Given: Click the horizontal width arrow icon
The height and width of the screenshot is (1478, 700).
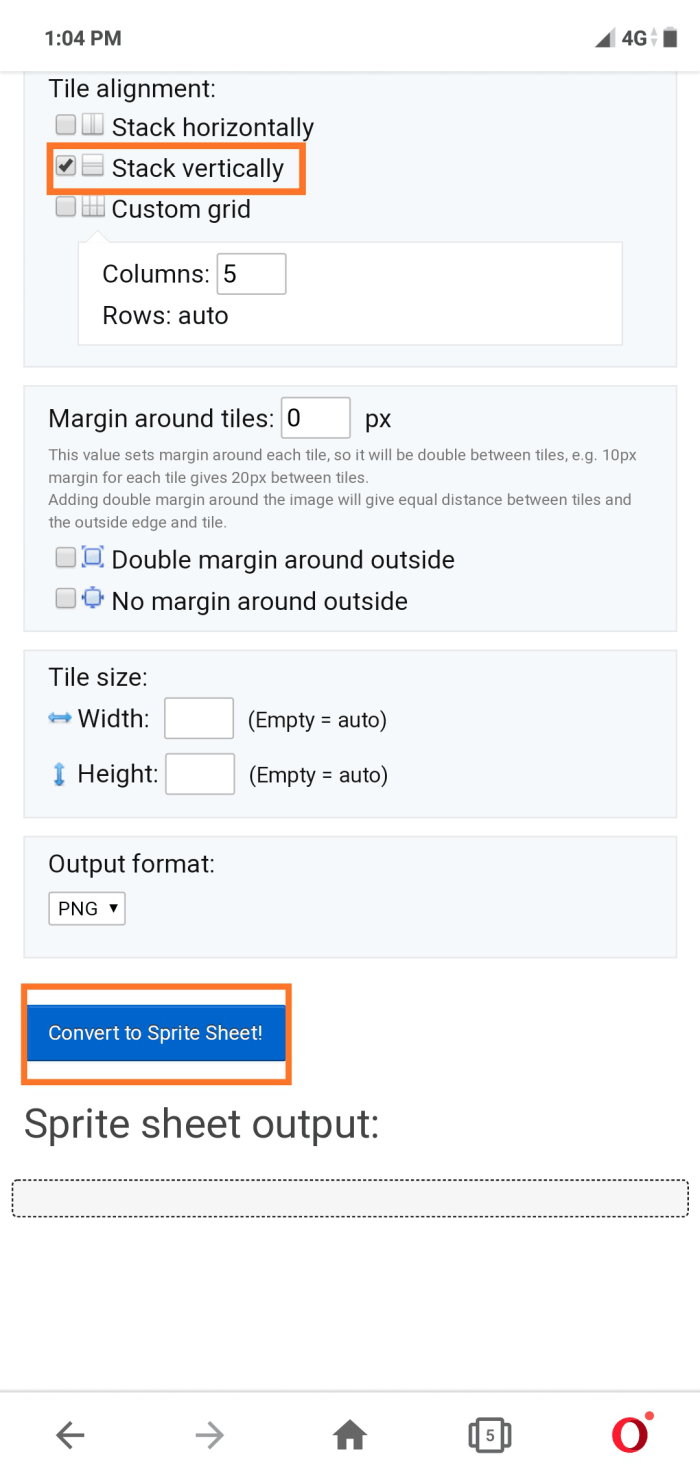Looking at the screenshot, I should point(60,718).
